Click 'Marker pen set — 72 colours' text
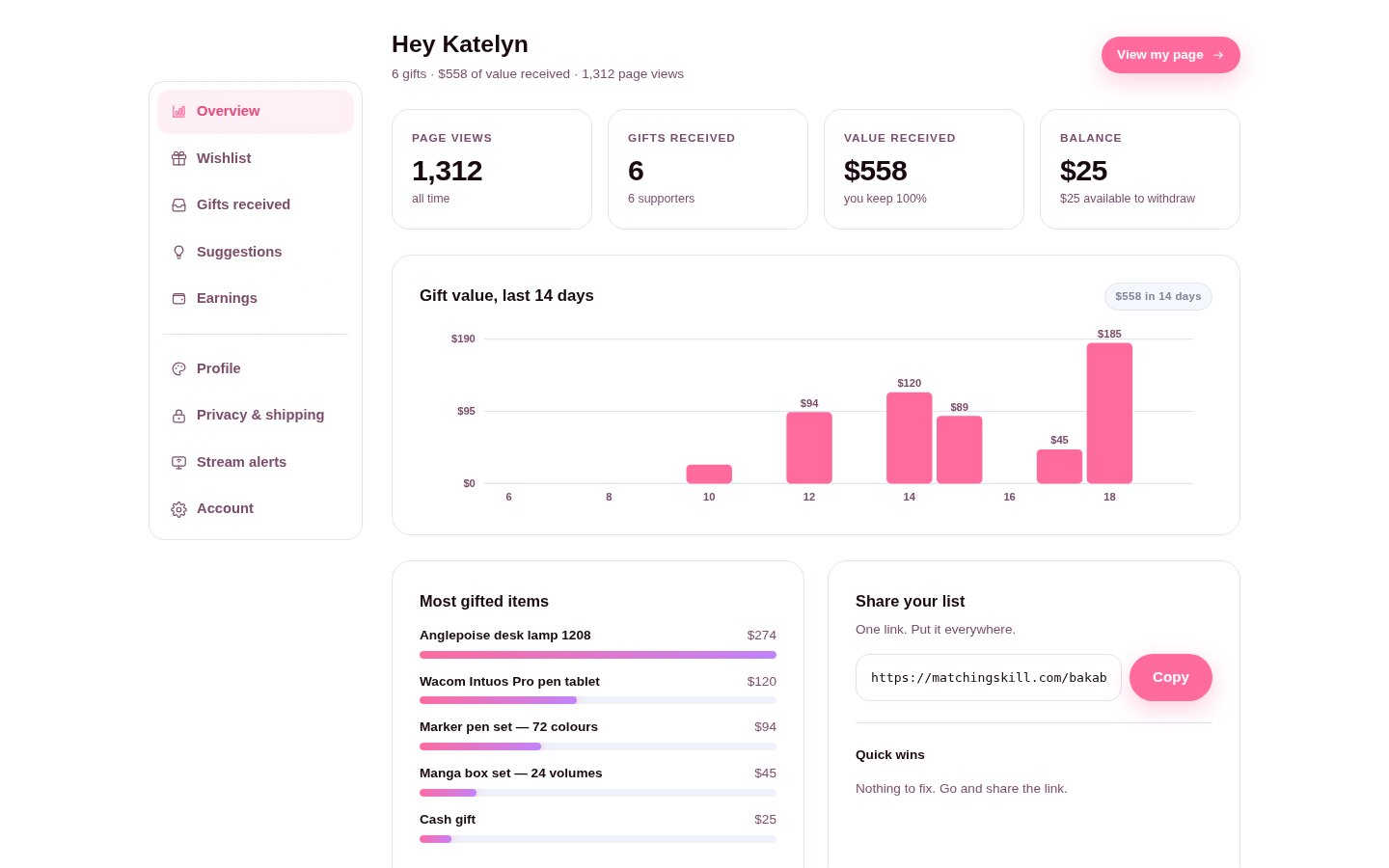 508,727
